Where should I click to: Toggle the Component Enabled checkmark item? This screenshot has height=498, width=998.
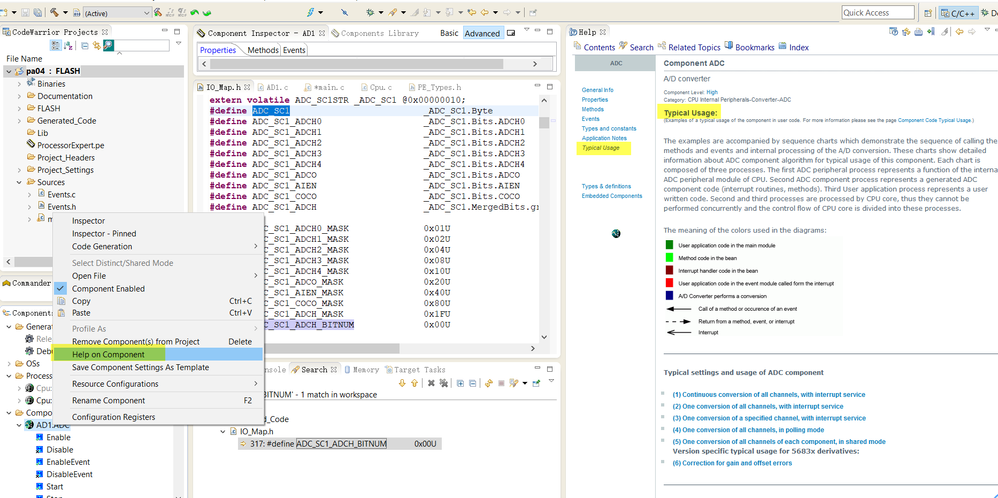[x=108, y=289]
